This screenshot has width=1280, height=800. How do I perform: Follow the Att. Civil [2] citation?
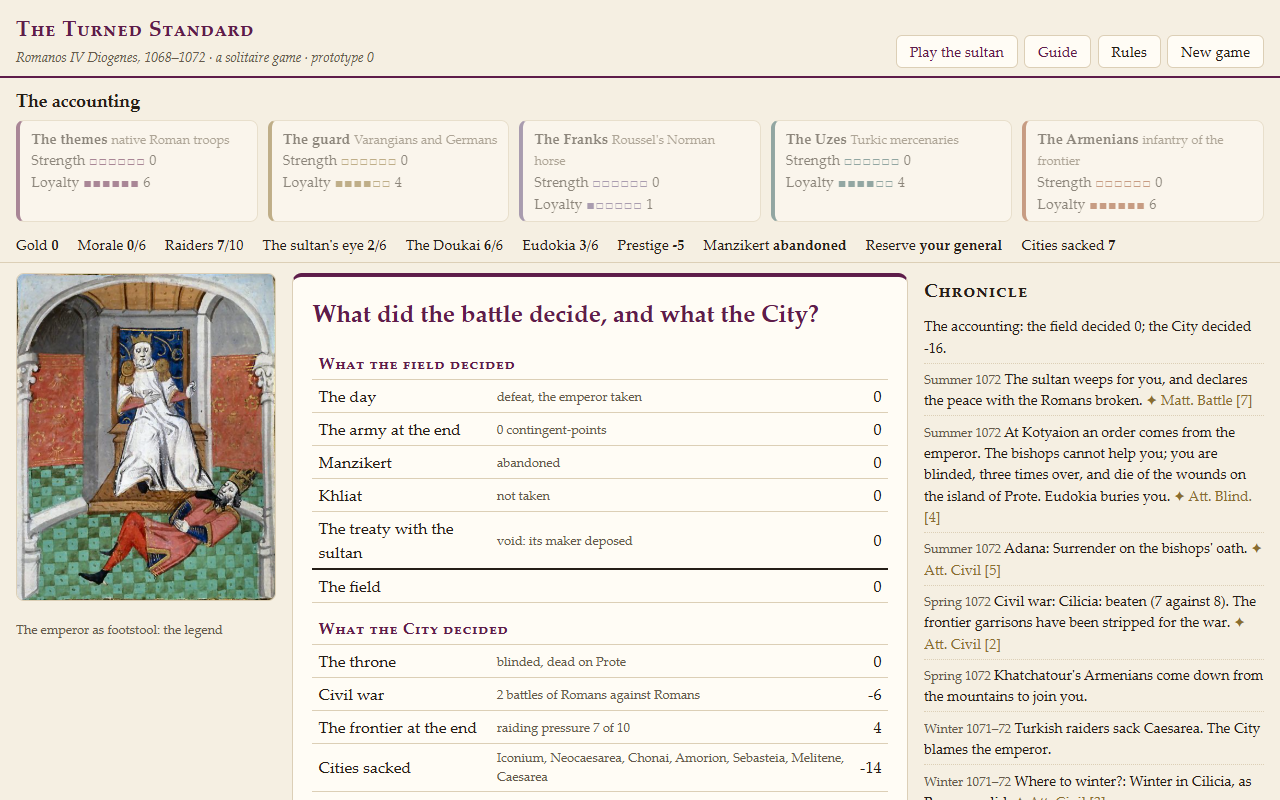point(1085,633)
